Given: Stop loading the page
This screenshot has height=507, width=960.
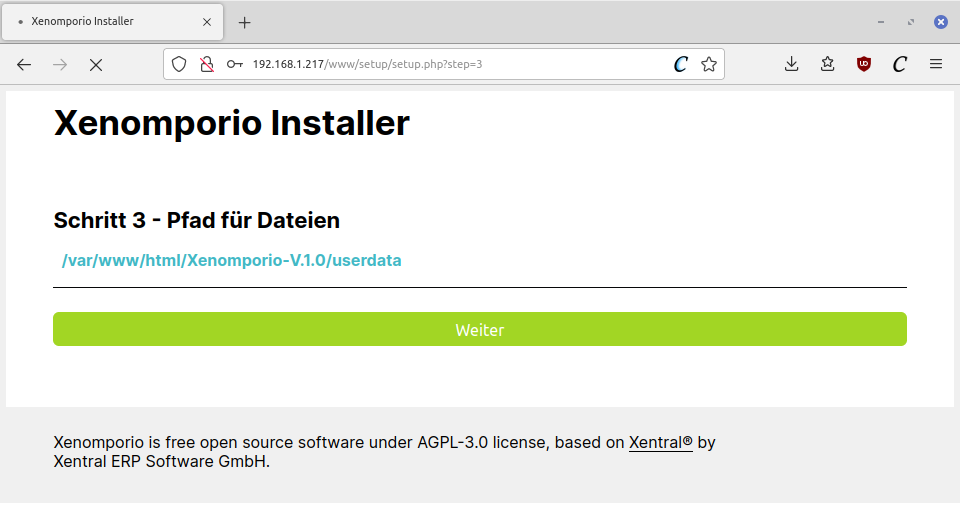Looking at the screenshot, I should pyautogui.click(x=96, y=64).
